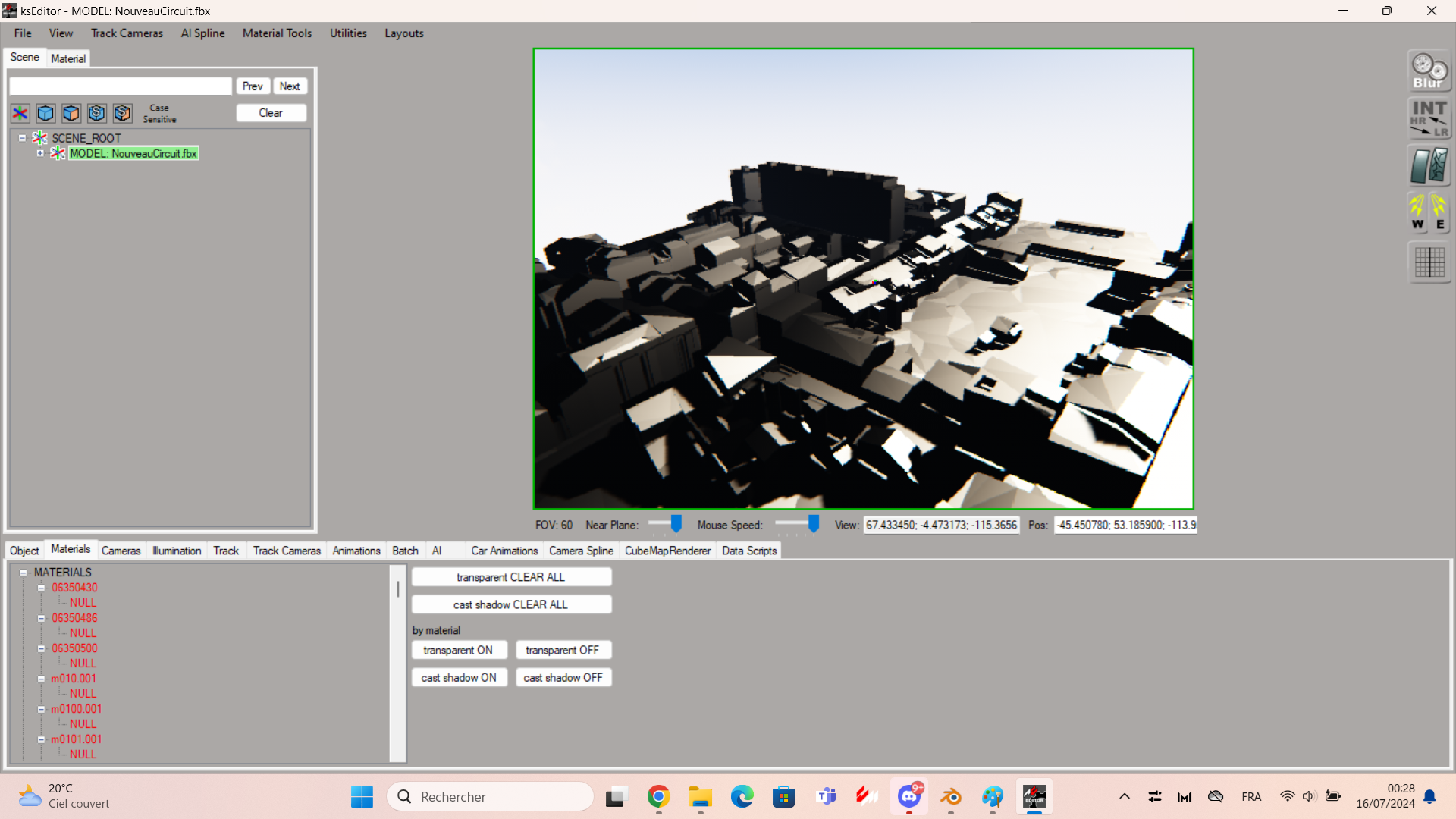The height and width of the screenshot is (819, 1456).
Task: Click the SCENE_ROOT node icon
Action: pyautogui.click(x=40, y=138)
